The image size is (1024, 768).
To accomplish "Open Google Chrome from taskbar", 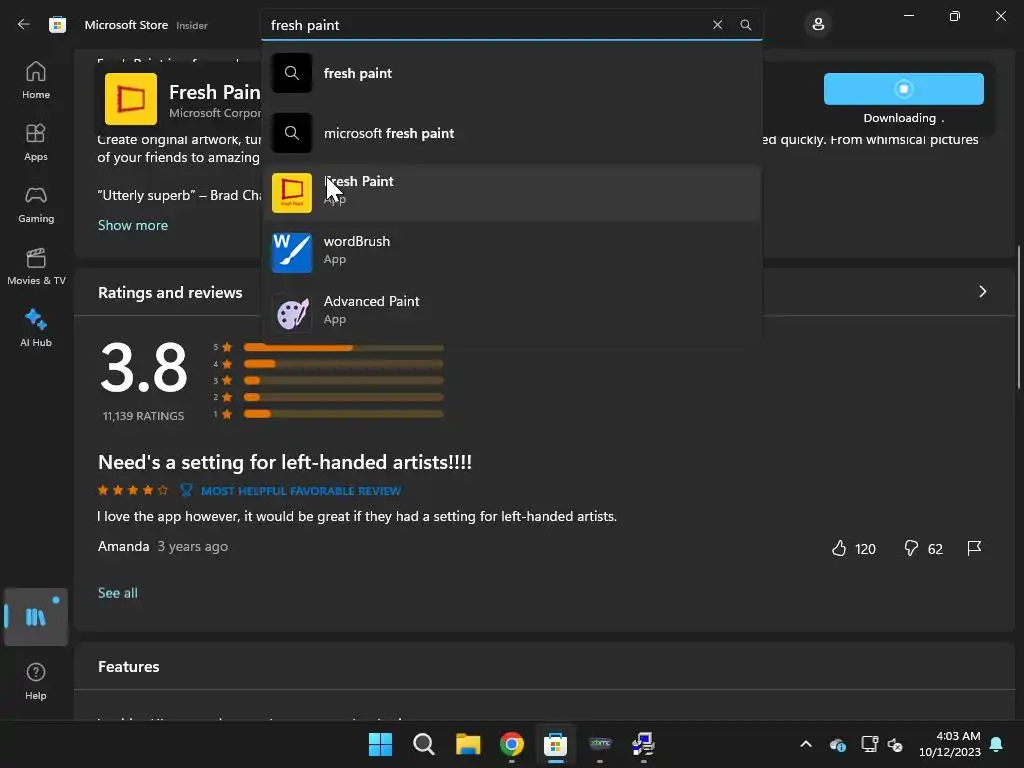I will (511, 744).
